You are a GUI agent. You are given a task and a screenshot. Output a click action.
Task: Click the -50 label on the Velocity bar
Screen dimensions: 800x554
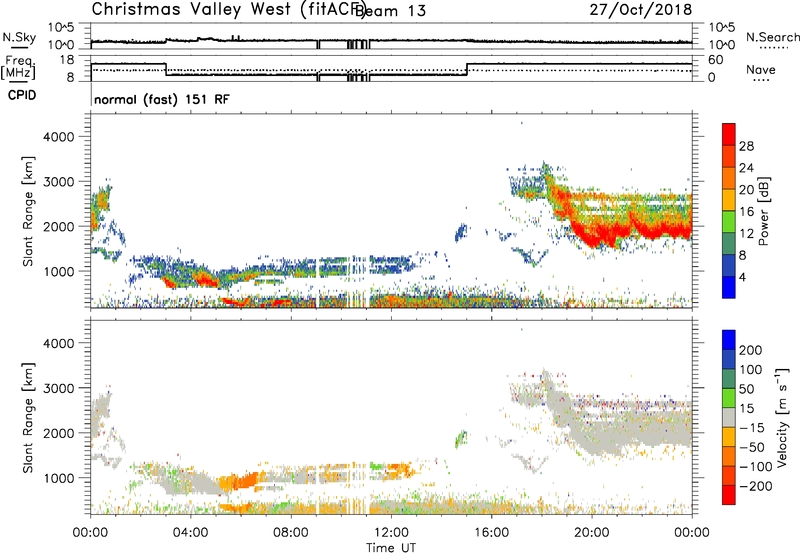(752, 447)
